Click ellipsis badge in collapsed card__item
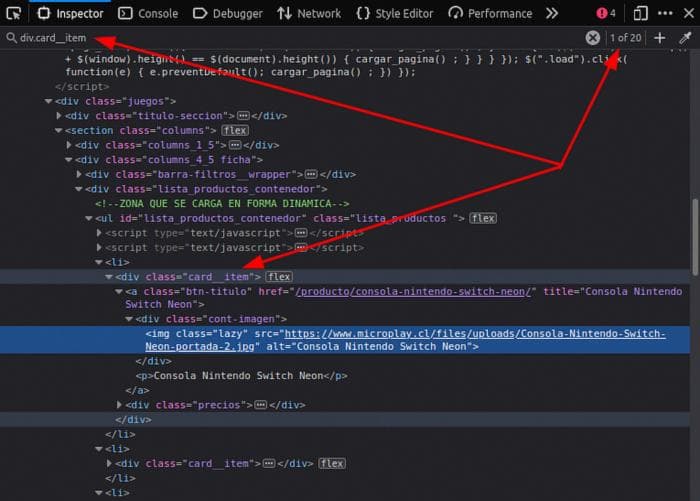 [x=269, y=463]
